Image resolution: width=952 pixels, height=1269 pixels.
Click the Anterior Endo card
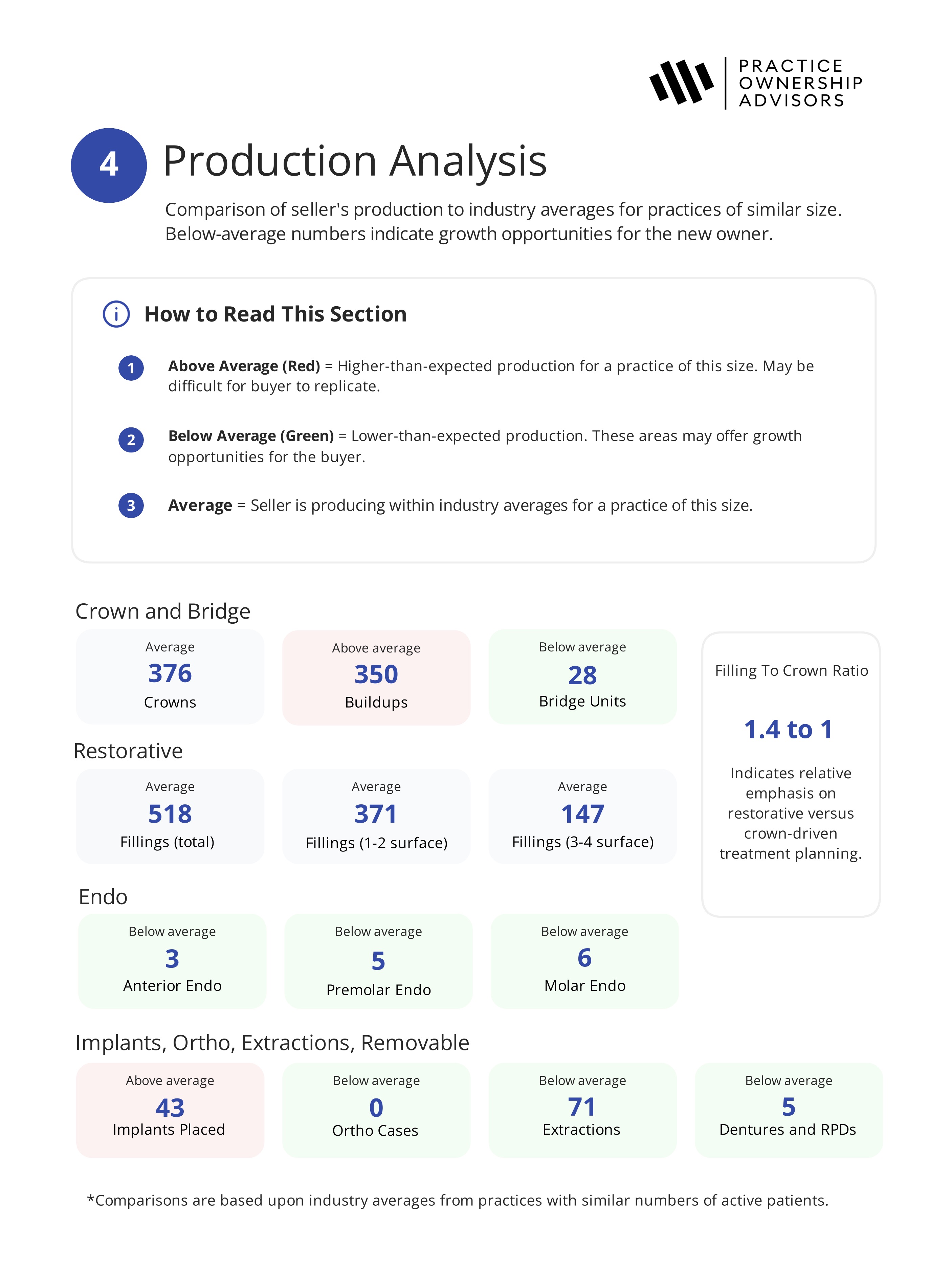172,961
